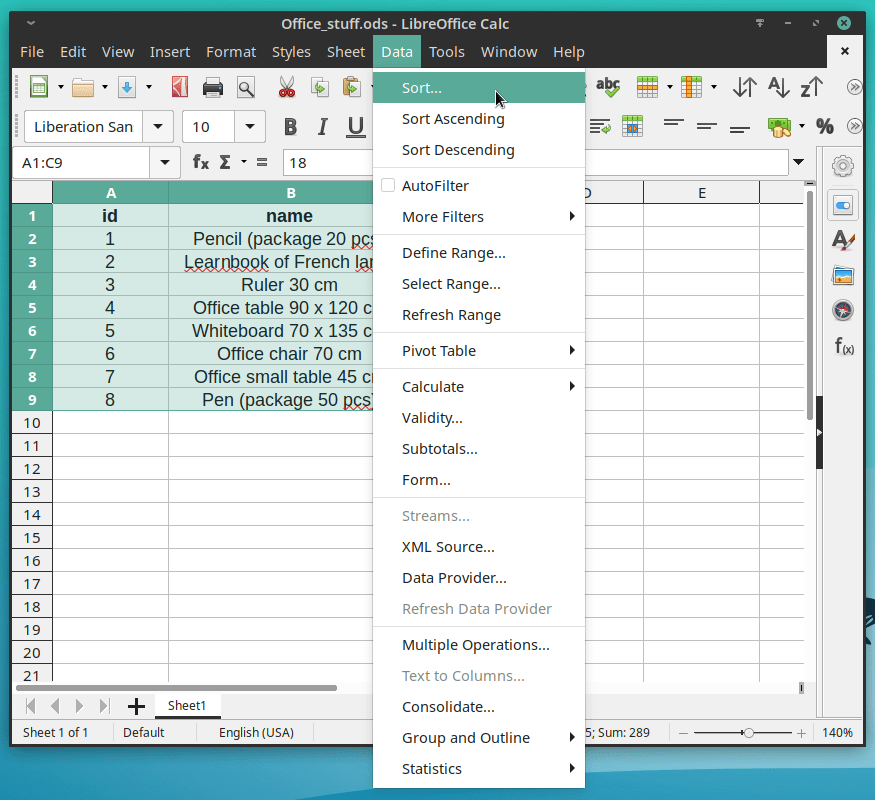Open the Statistics submenu

(479, 769)
